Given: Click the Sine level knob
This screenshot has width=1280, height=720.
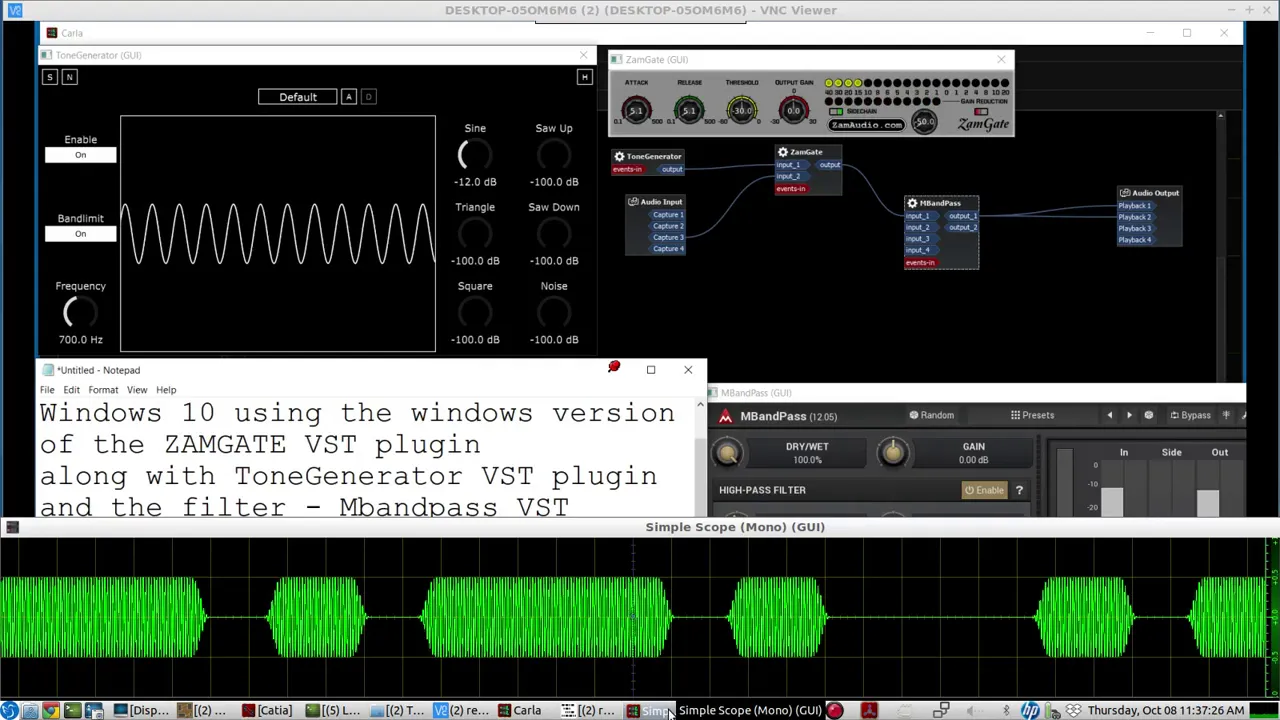Looking at the screenshot, I should (475, 155).
